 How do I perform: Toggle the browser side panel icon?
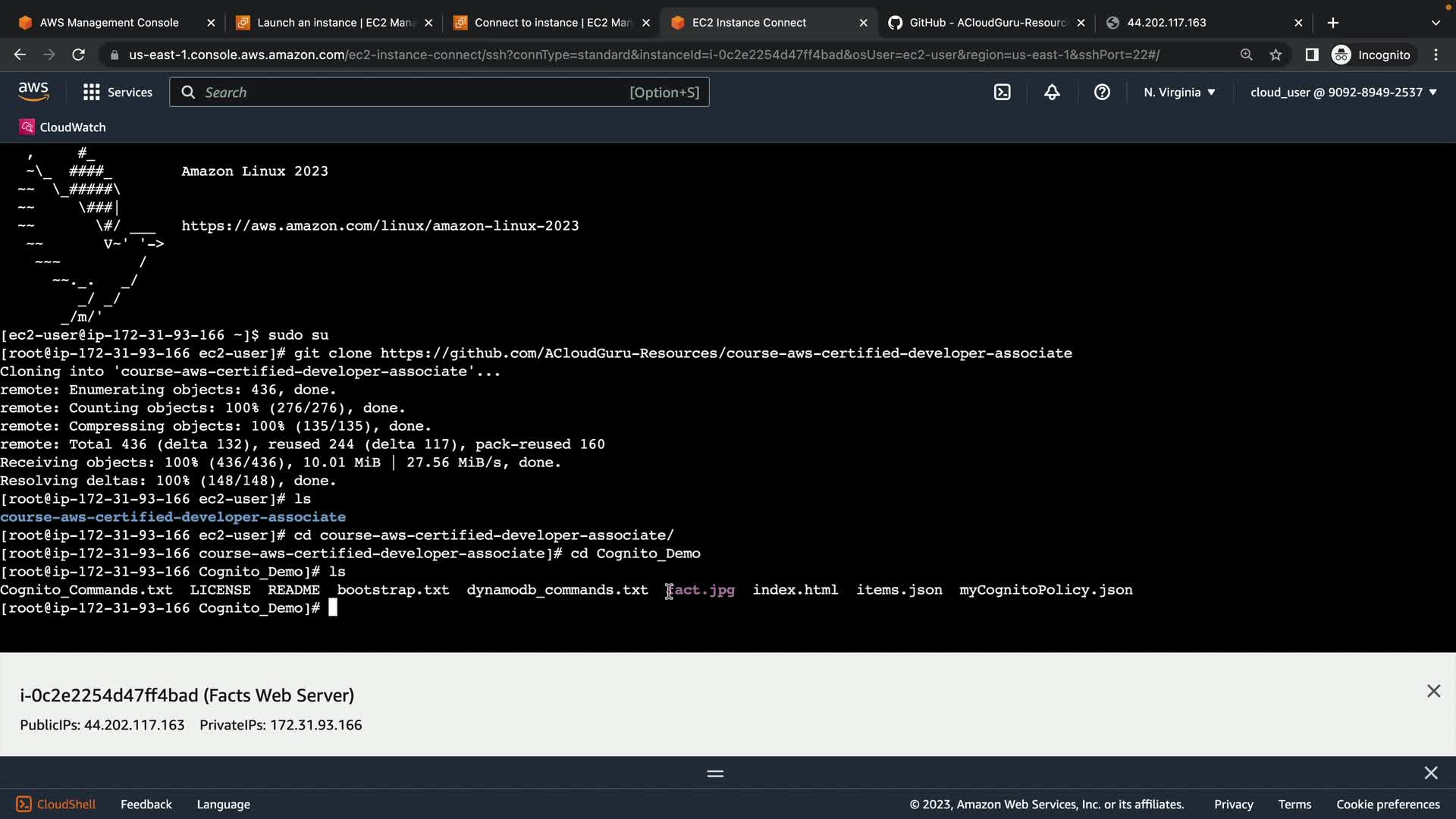pos(1312,55)
